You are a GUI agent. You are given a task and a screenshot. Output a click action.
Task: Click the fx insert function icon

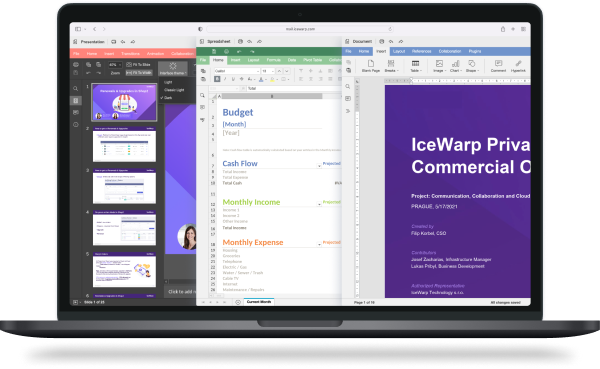pyautogui.click(x=243, y=88)
